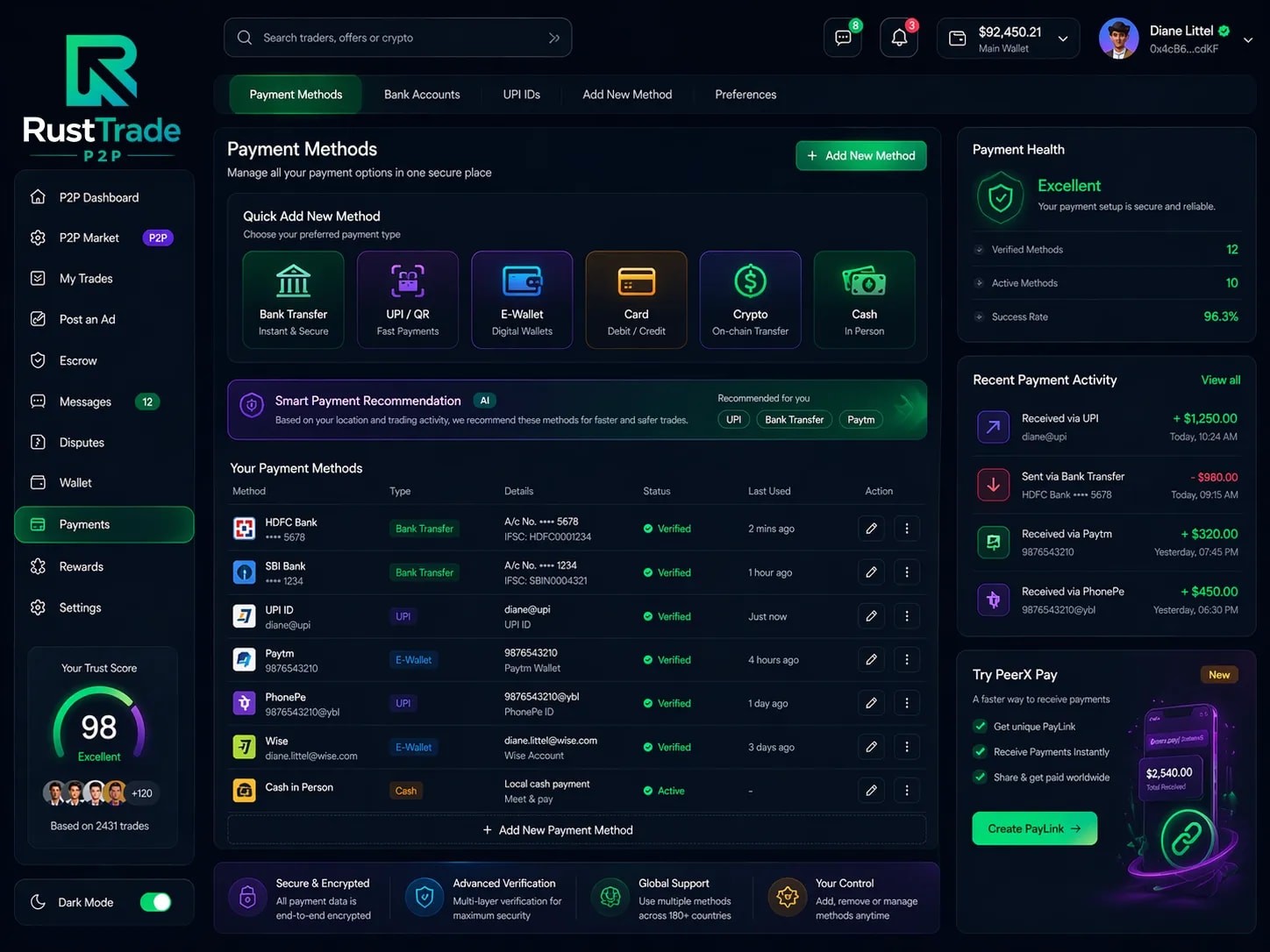Edit the HDFC Bank payment method
The height and width of the screenshot is (952, 1270).
871,529
